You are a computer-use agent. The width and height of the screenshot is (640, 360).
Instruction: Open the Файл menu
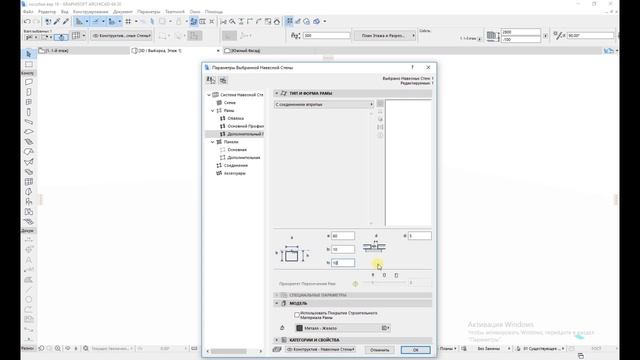(28, 12)
